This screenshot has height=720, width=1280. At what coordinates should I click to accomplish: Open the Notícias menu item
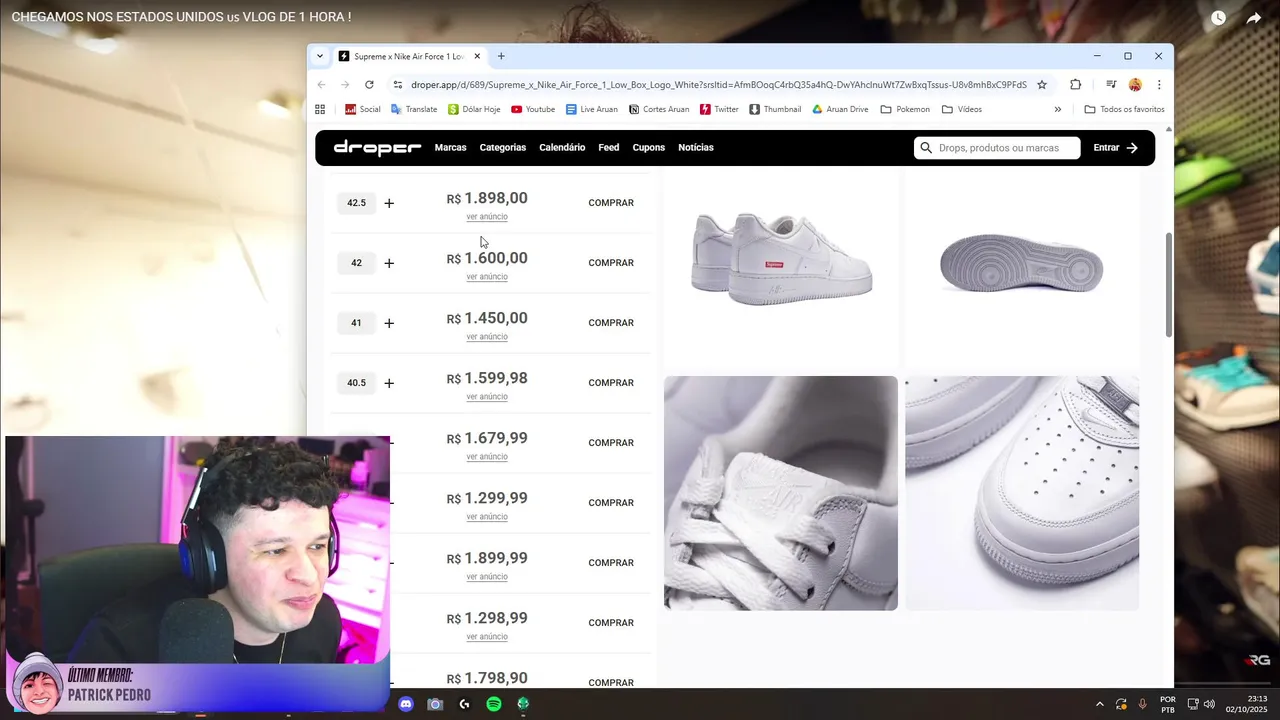pyautogui.click(x=696, y=148)
